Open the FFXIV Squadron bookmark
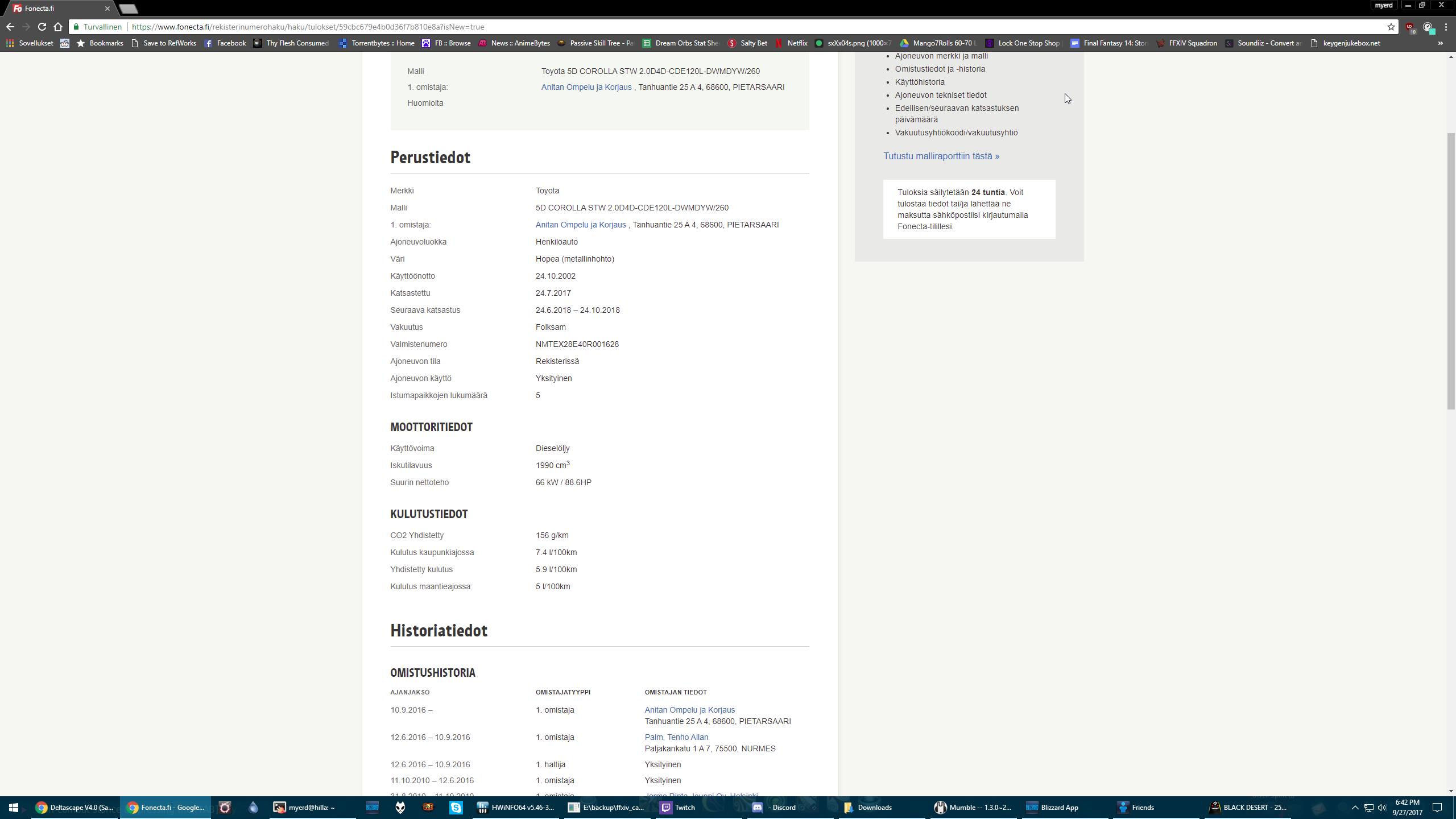1456x819 pixels. pyautogui.click(x=1187, y=43)
